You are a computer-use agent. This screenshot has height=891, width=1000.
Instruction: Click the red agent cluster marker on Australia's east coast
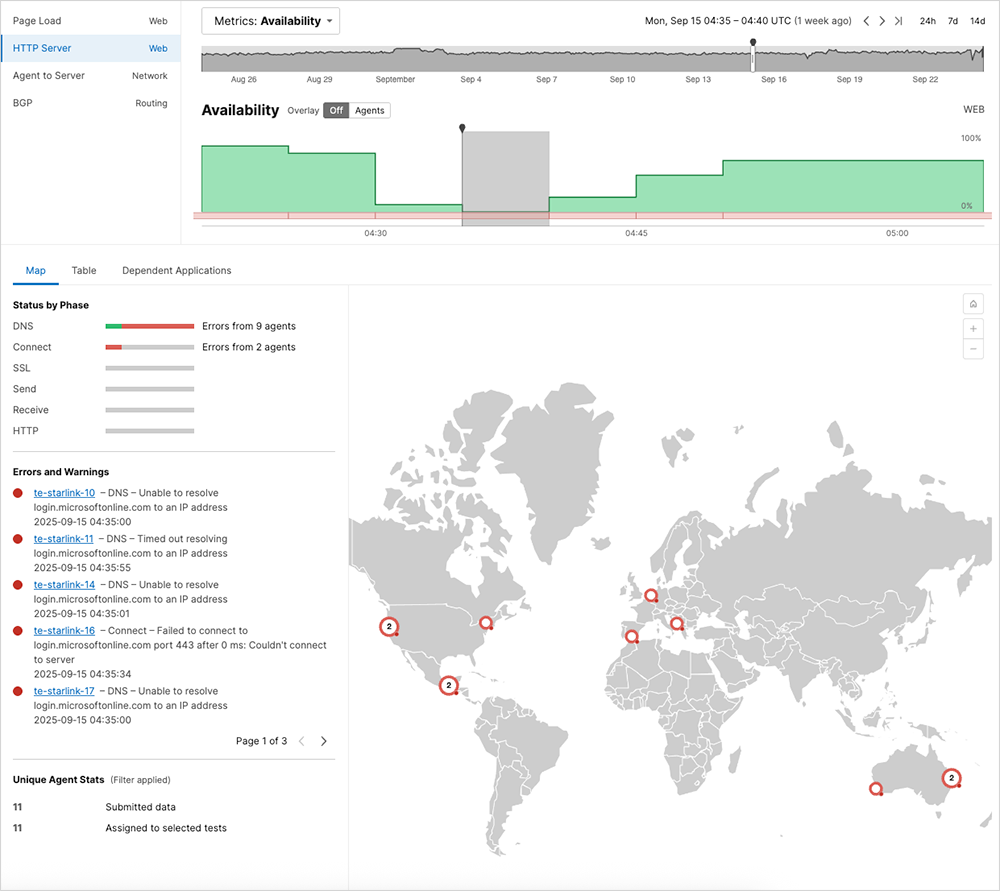click(950, 777)
